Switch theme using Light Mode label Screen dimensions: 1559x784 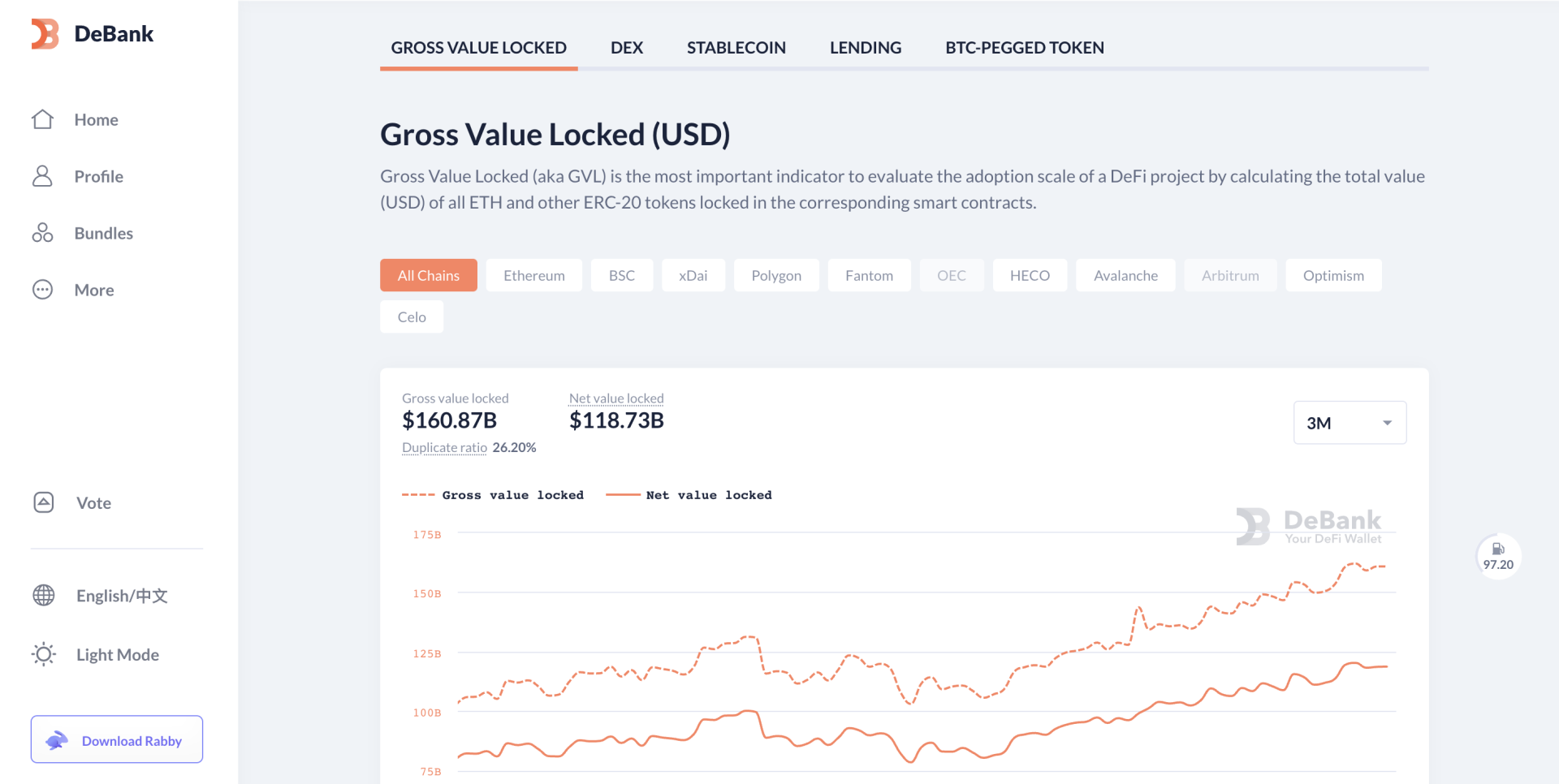tap(118, 655)
